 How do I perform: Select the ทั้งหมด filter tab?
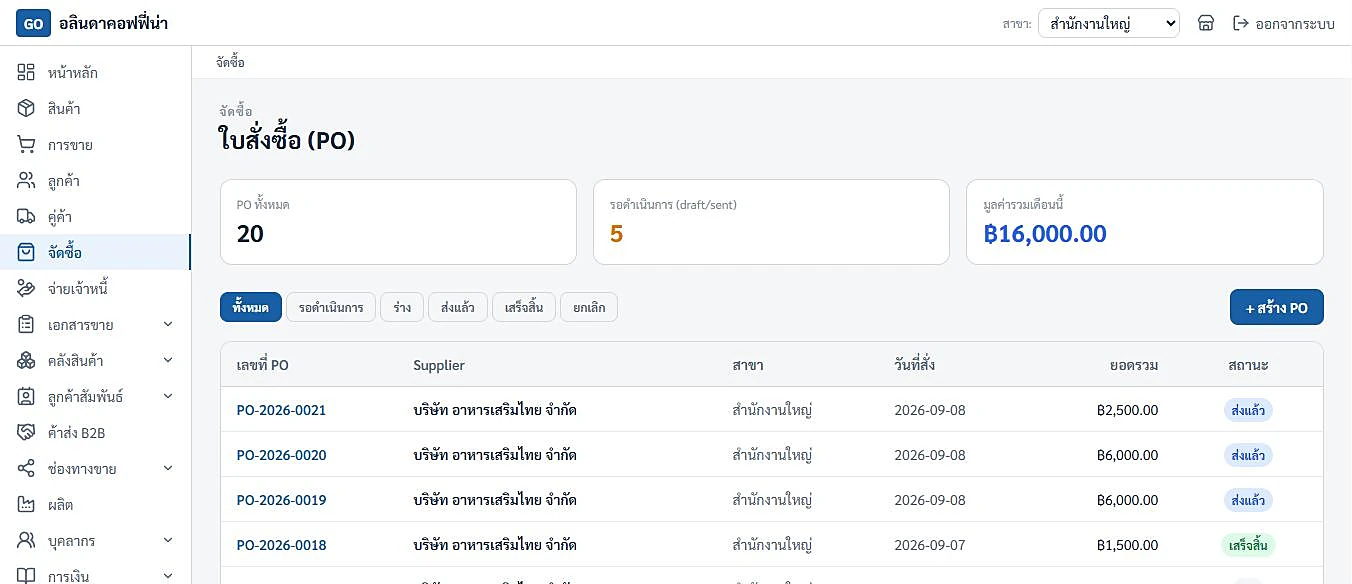pyautogui.click(x=250, y=308)
